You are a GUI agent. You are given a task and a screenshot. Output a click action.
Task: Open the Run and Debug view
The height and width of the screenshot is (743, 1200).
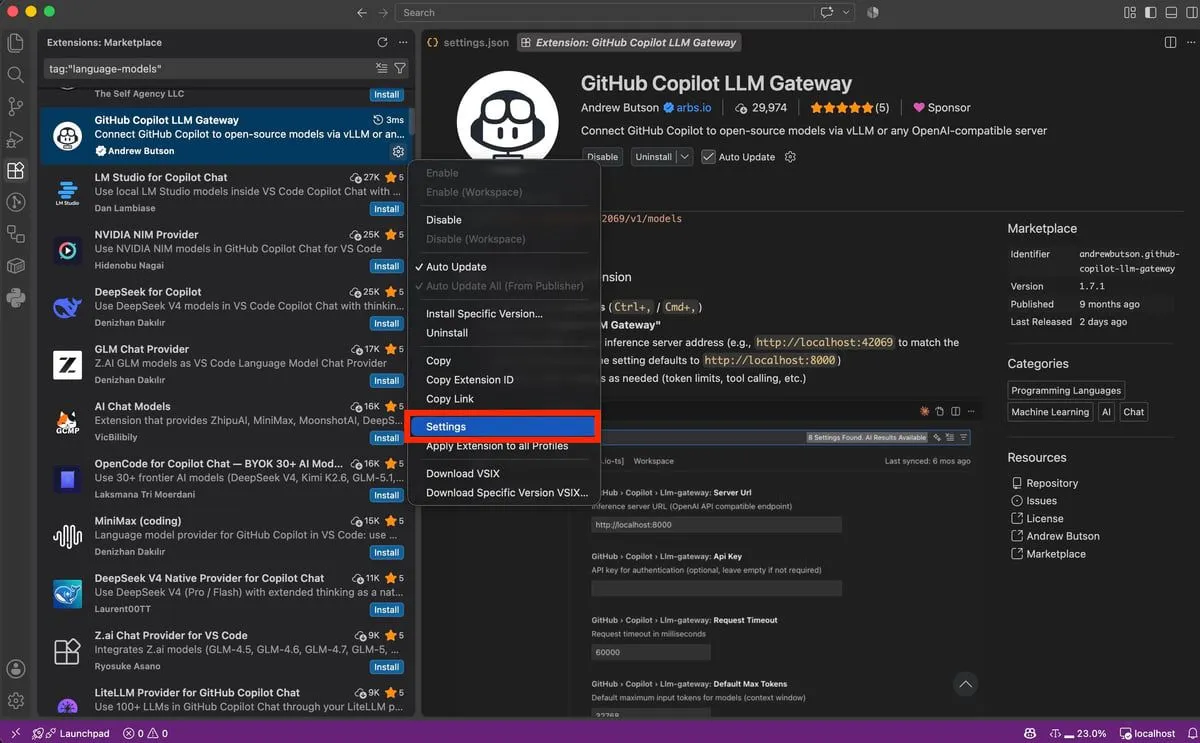[15, 138]
